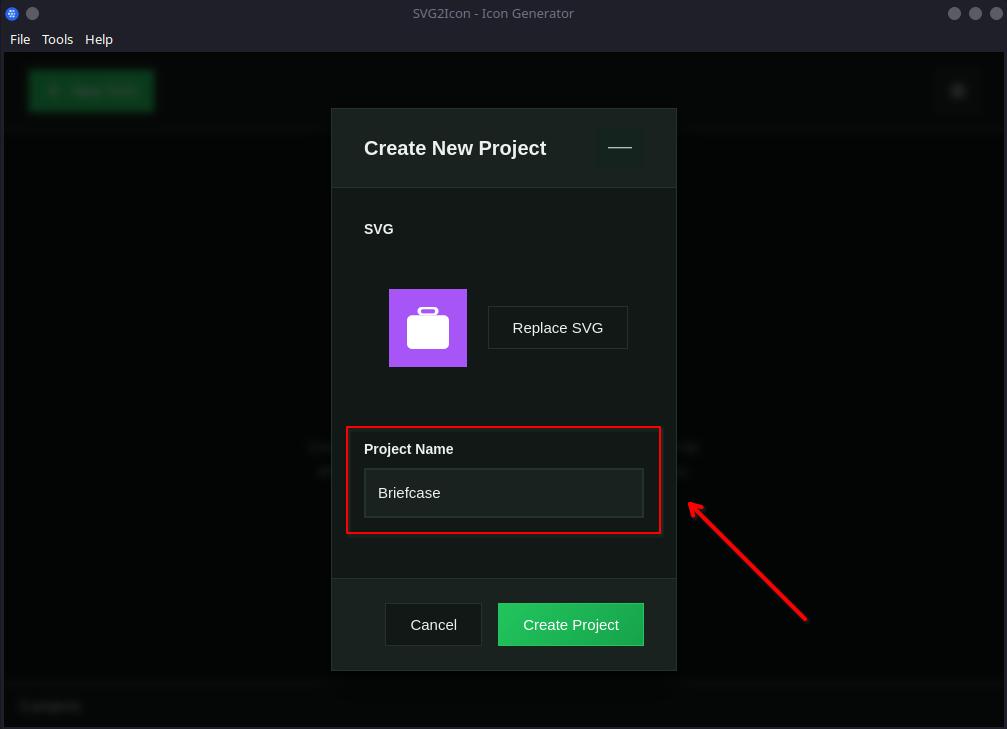1007x729 pixels.
Task: Open the Tools menu
Action: (x=57, y=39)
